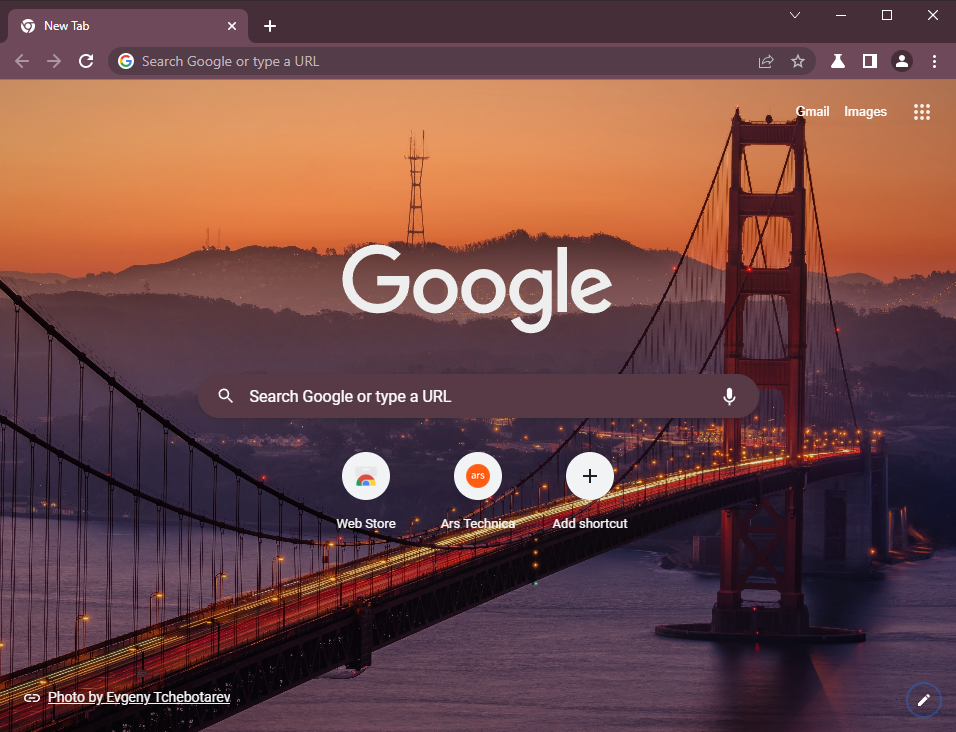Open Chrome's three-dot menu
The image size is (956, 732).
coord(934,61)
